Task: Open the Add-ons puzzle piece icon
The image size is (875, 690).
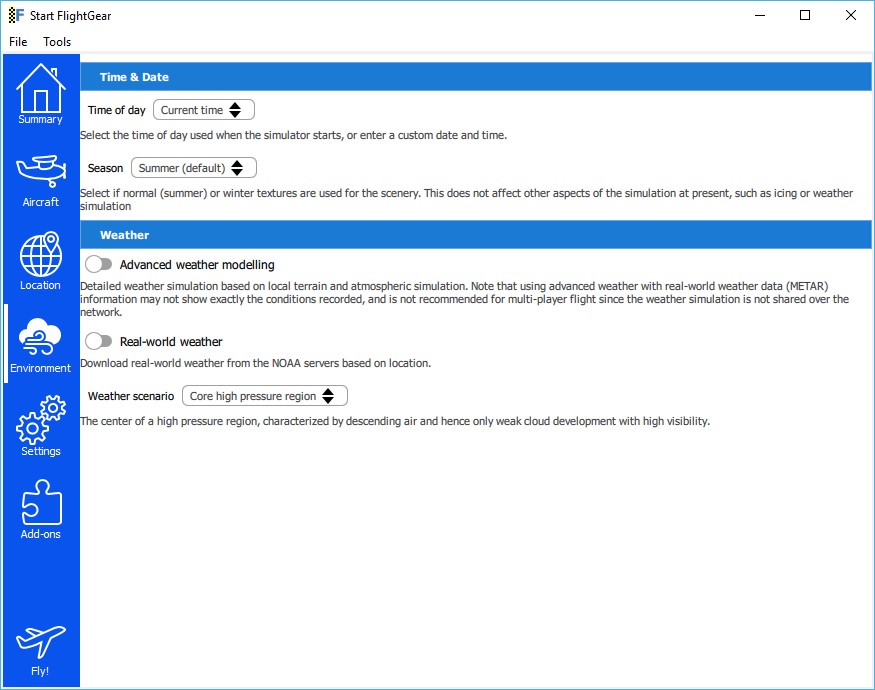Action: [x=41, y=502]
